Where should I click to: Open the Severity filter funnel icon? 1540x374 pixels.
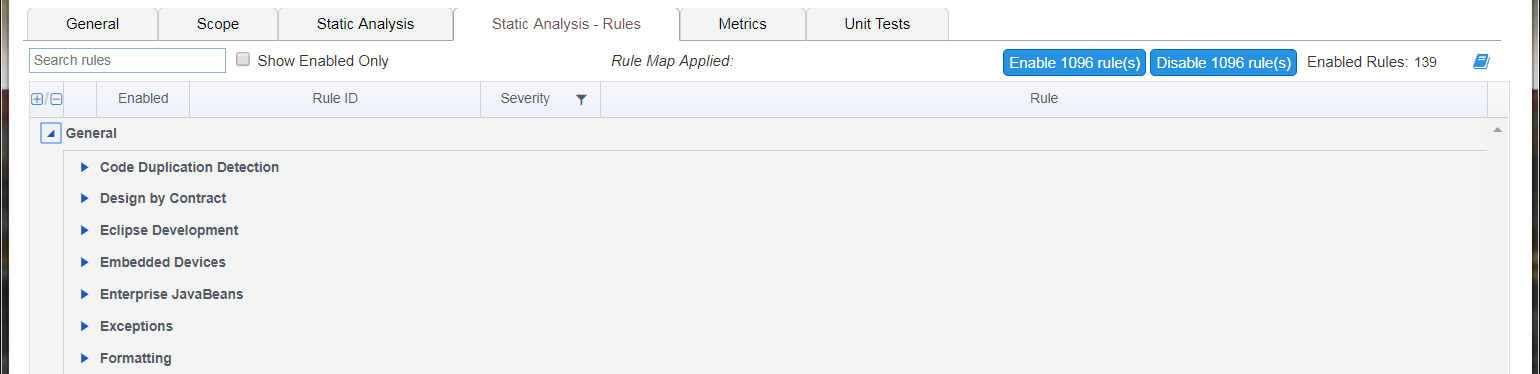pos(581,99)
